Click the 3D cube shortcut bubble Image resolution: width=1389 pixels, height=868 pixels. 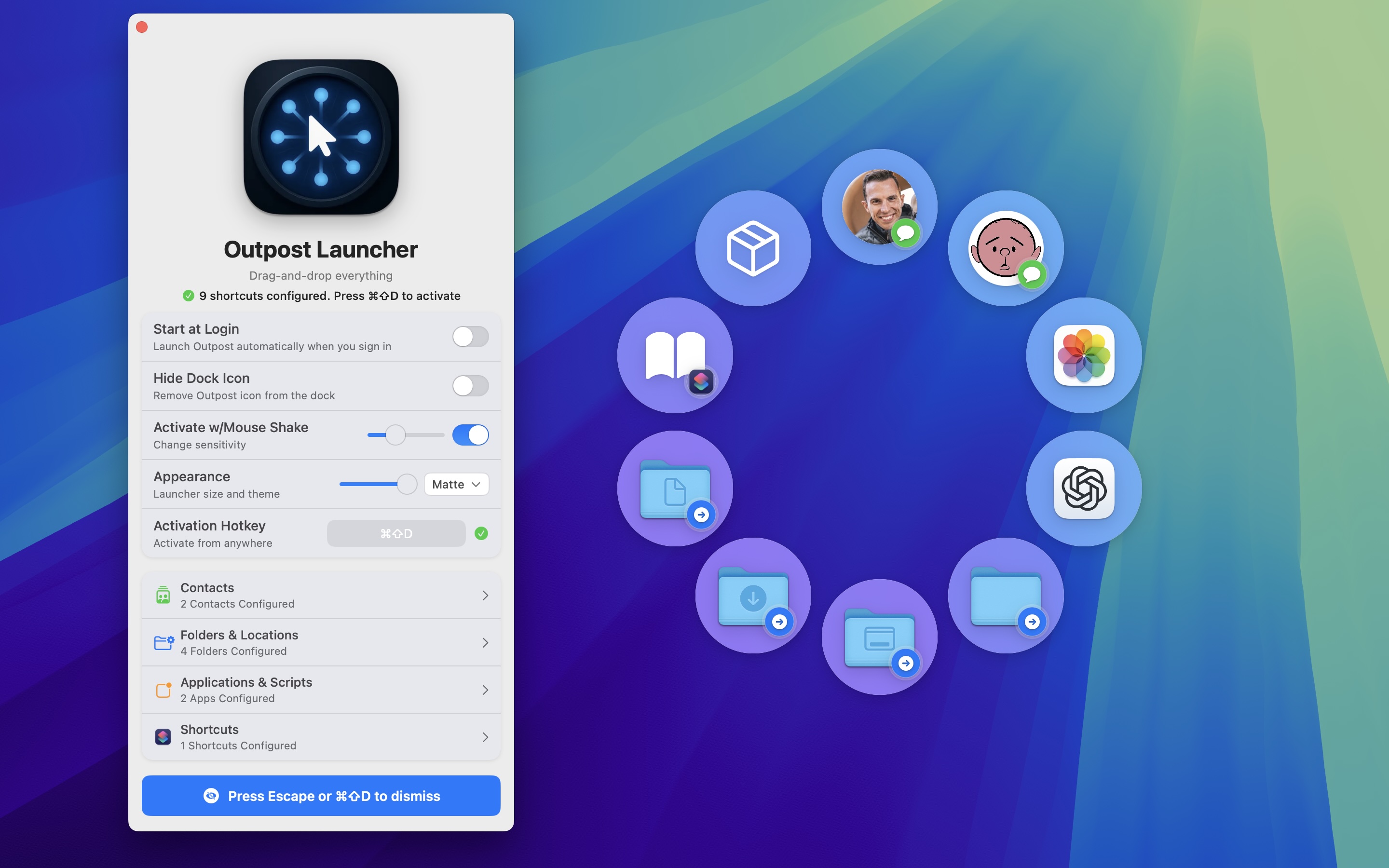click(x=752, y=248)
